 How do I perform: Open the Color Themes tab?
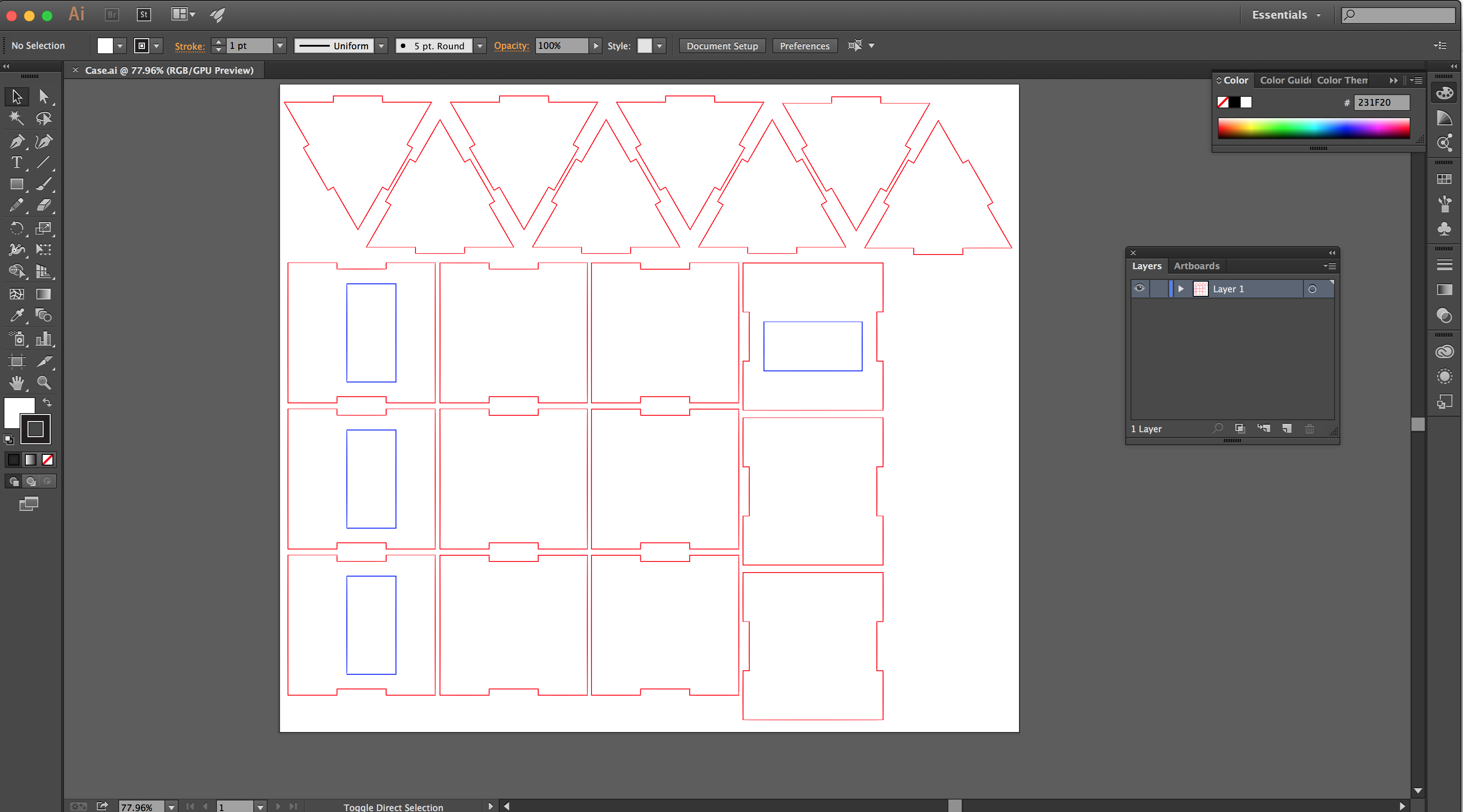(x=1342, y=80)
